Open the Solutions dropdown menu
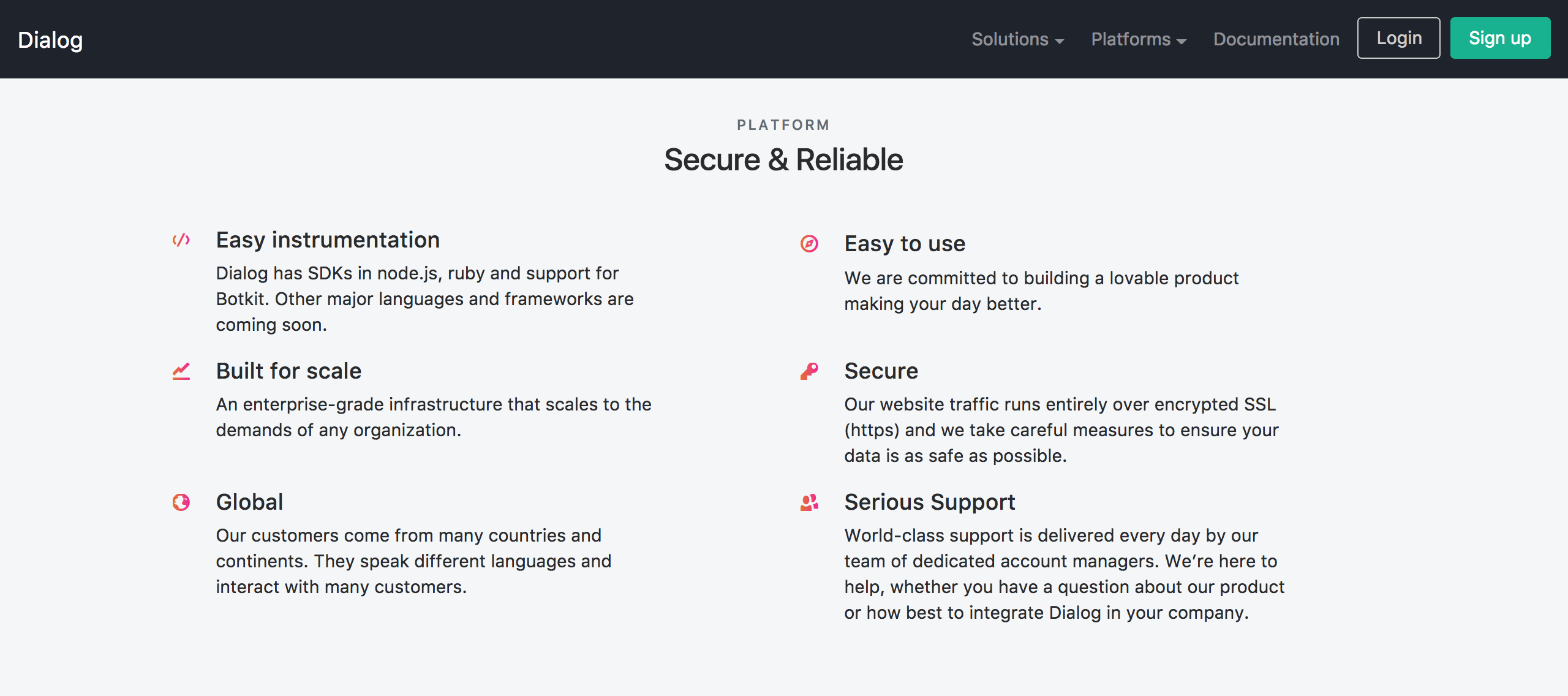 pyautogui.click(x=1017, y=39)
